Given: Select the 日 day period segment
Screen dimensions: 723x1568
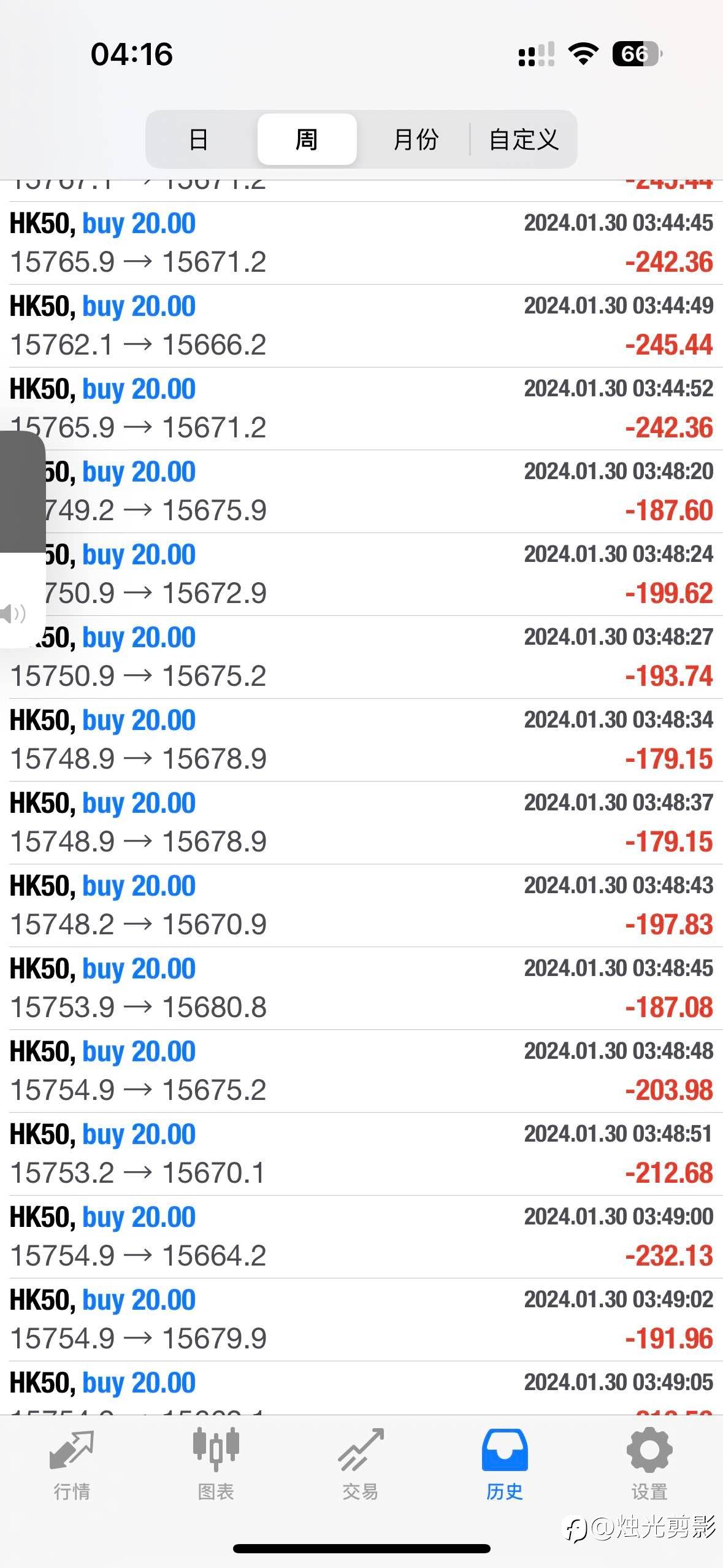Looking at the screenshot, I should (x=199, y=139).
